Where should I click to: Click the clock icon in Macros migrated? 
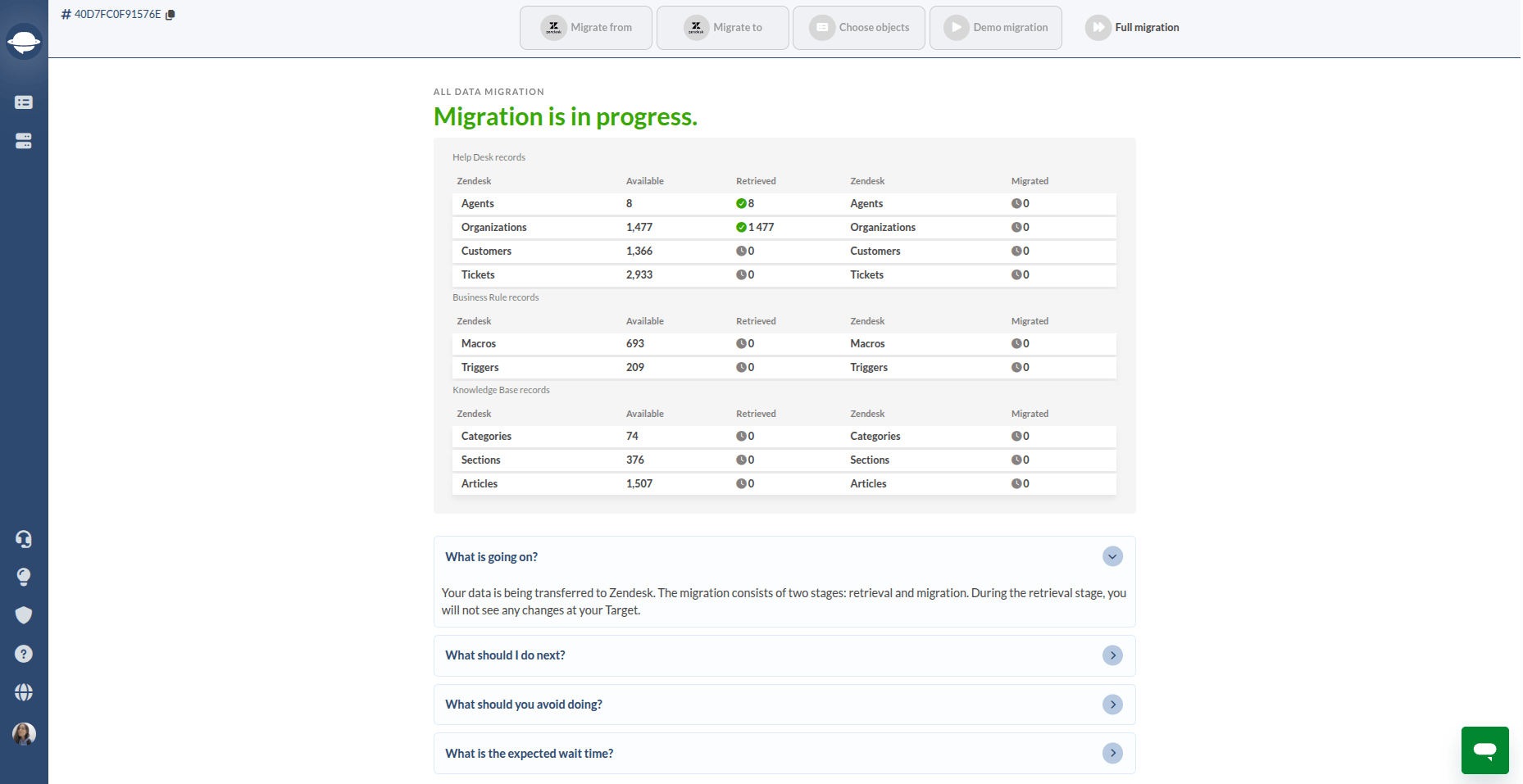[x=1016, y=343]
